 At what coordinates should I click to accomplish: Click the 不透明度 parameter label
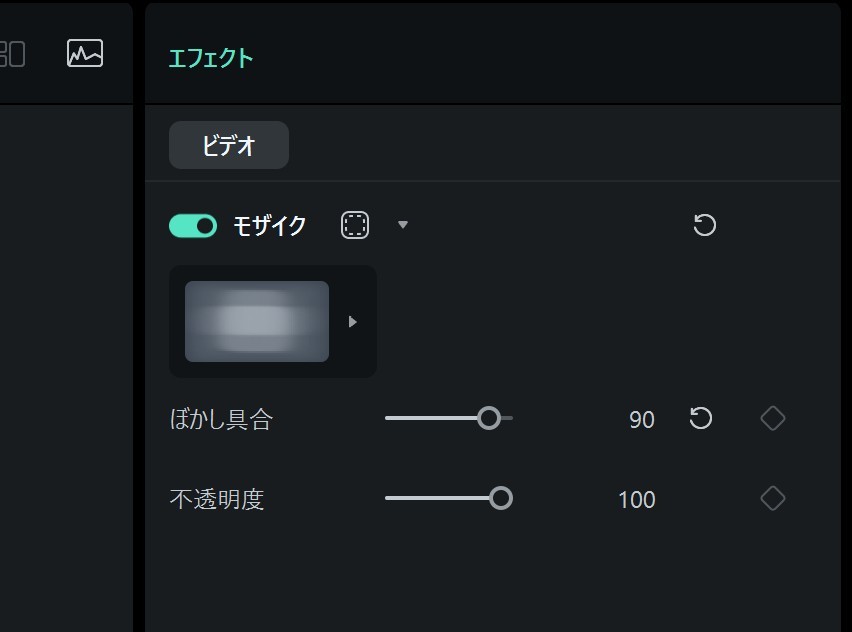coord(217,499)
